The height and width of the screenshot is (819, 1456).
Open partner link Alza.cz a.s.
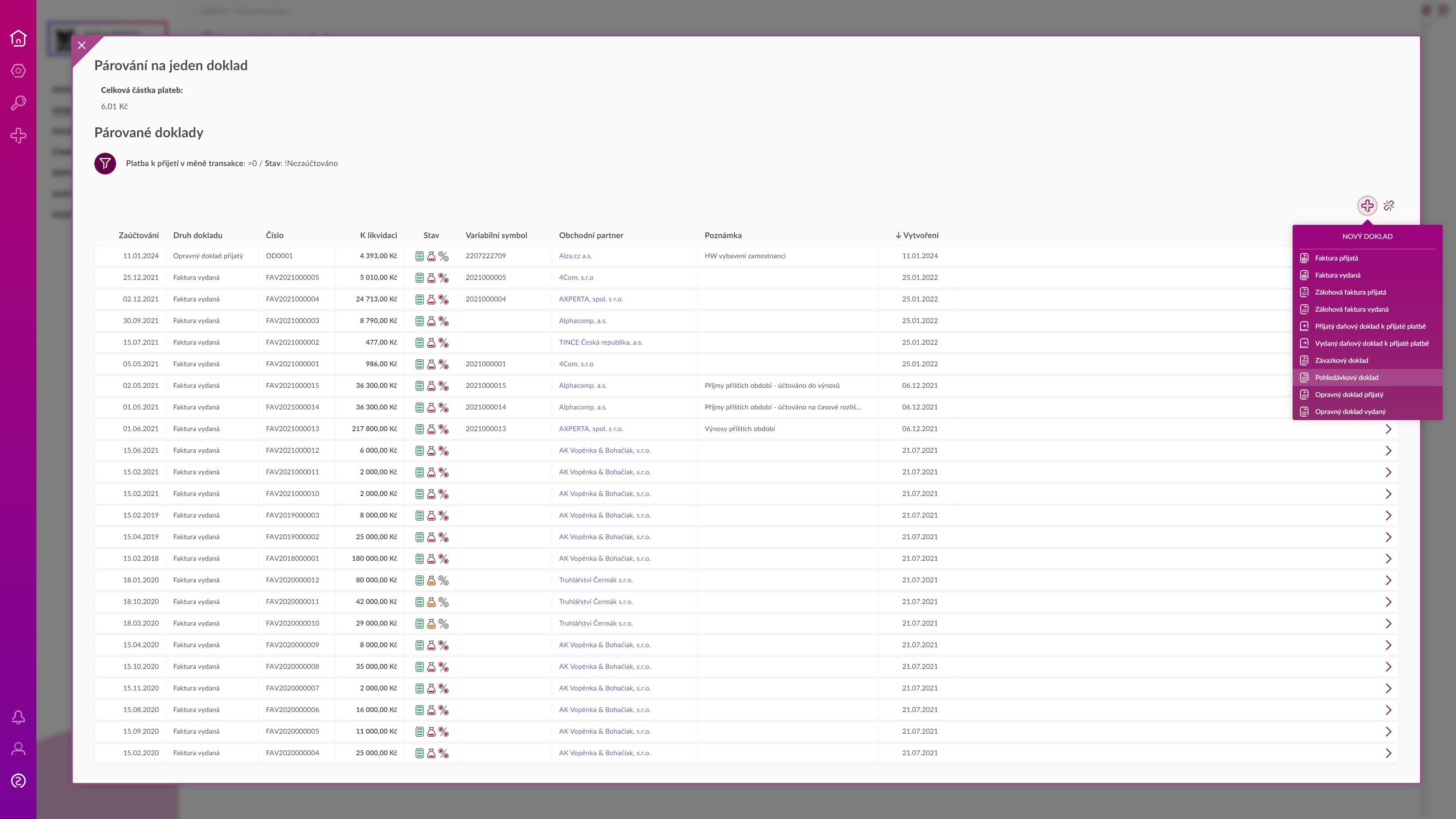coord(576,256)
